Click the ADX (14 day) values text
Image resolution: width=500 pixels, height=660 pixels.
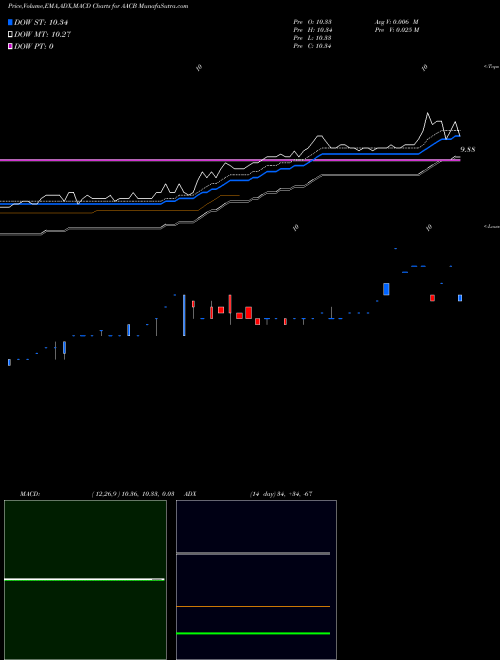point(281,494)
